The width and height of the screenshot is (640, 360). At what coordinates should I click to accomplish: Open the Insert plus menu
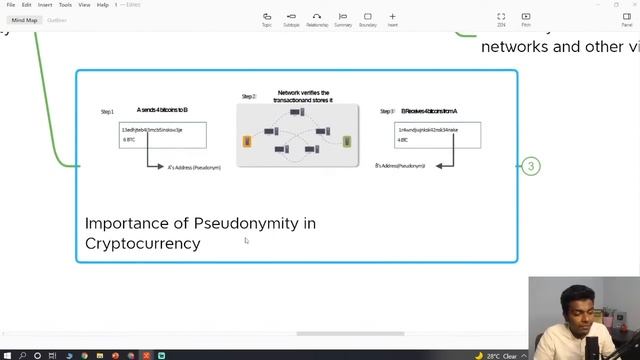pyautogui.click(x=392, y=20)
